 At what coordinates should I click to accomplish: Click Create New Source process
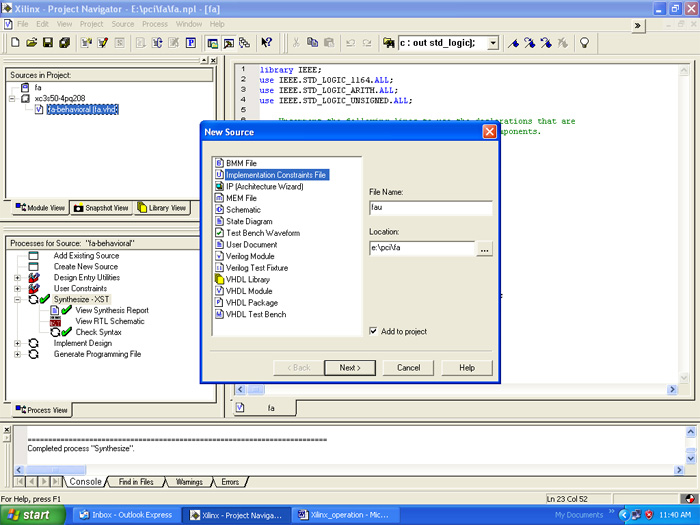(86, 267)
